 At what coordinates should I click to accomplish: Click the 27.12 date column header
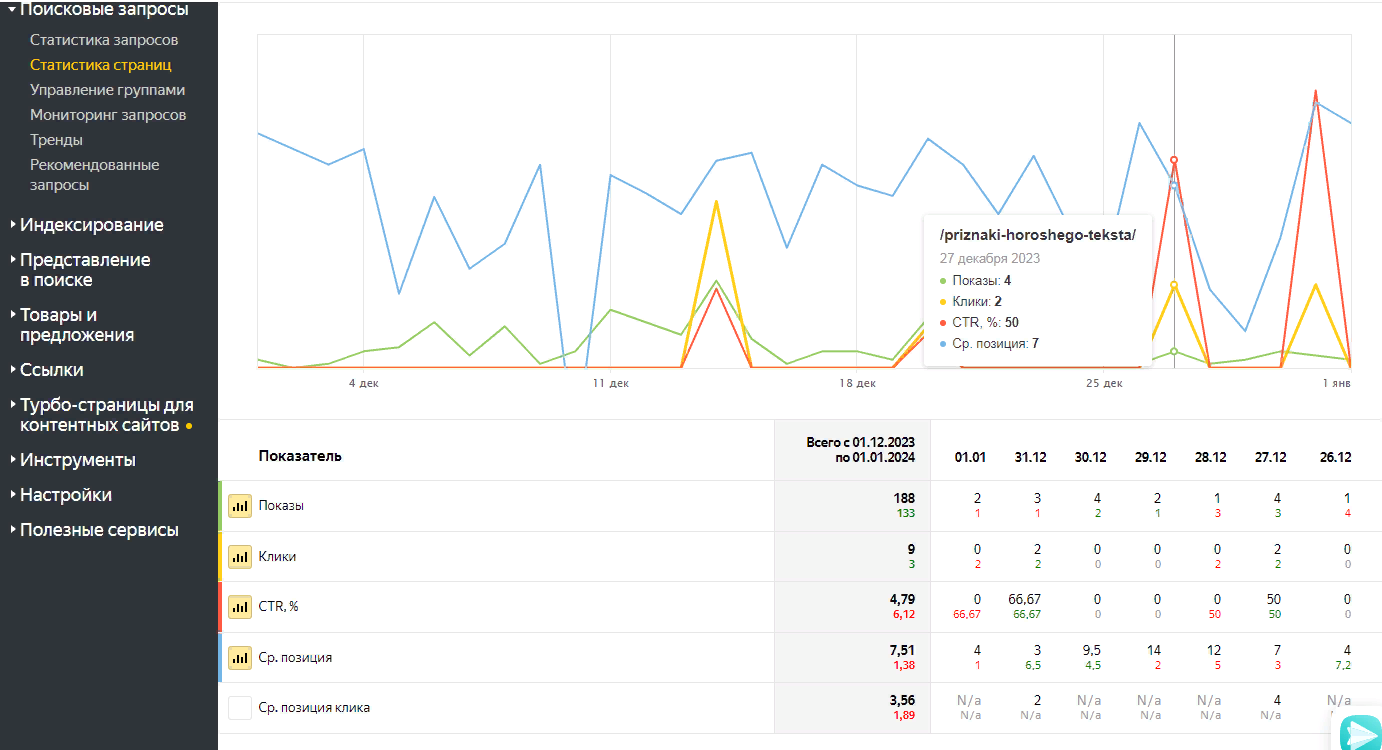click(1270, 457)
